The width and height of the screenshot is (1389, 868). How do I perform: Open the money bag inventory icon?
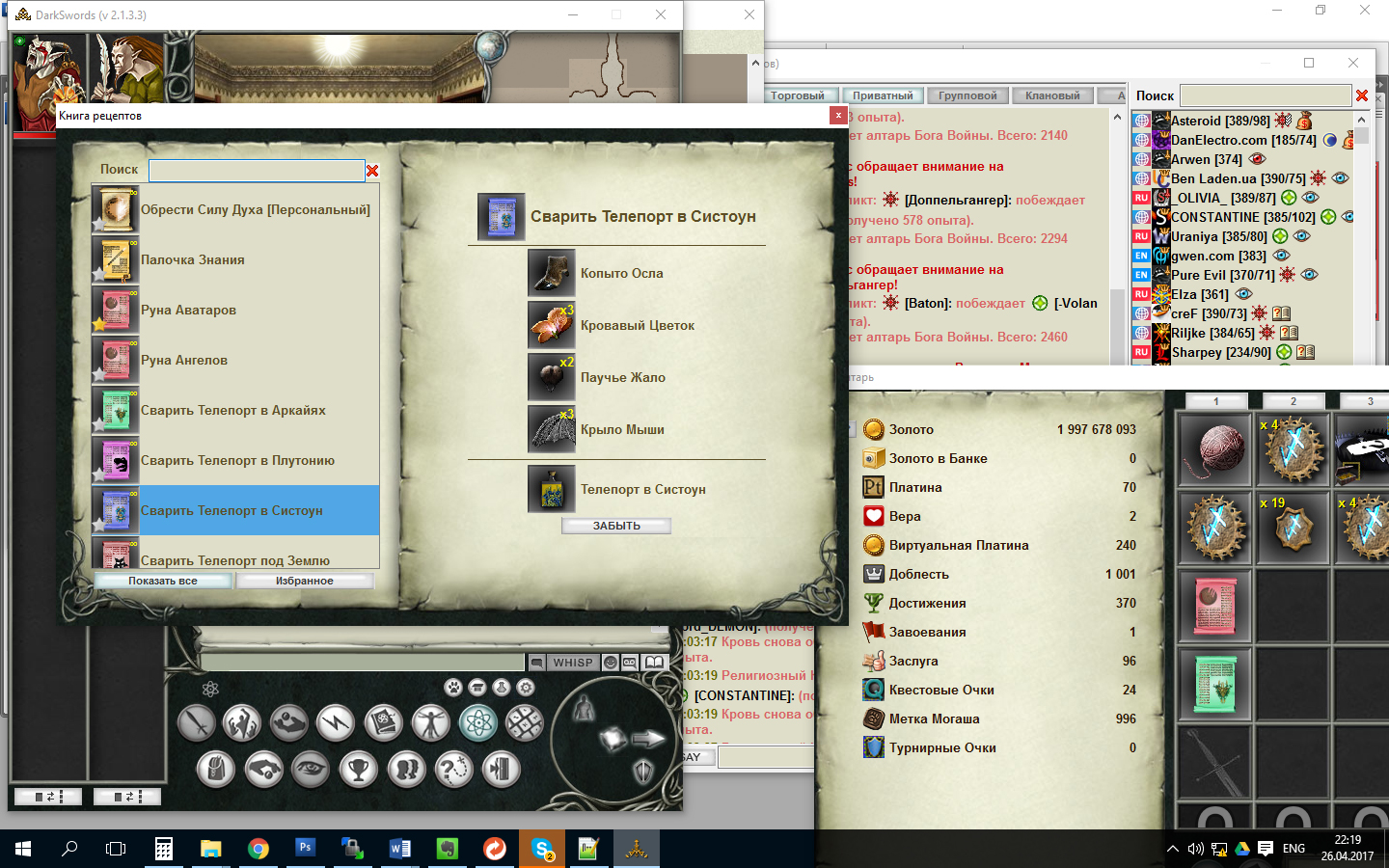pos(216,768)
